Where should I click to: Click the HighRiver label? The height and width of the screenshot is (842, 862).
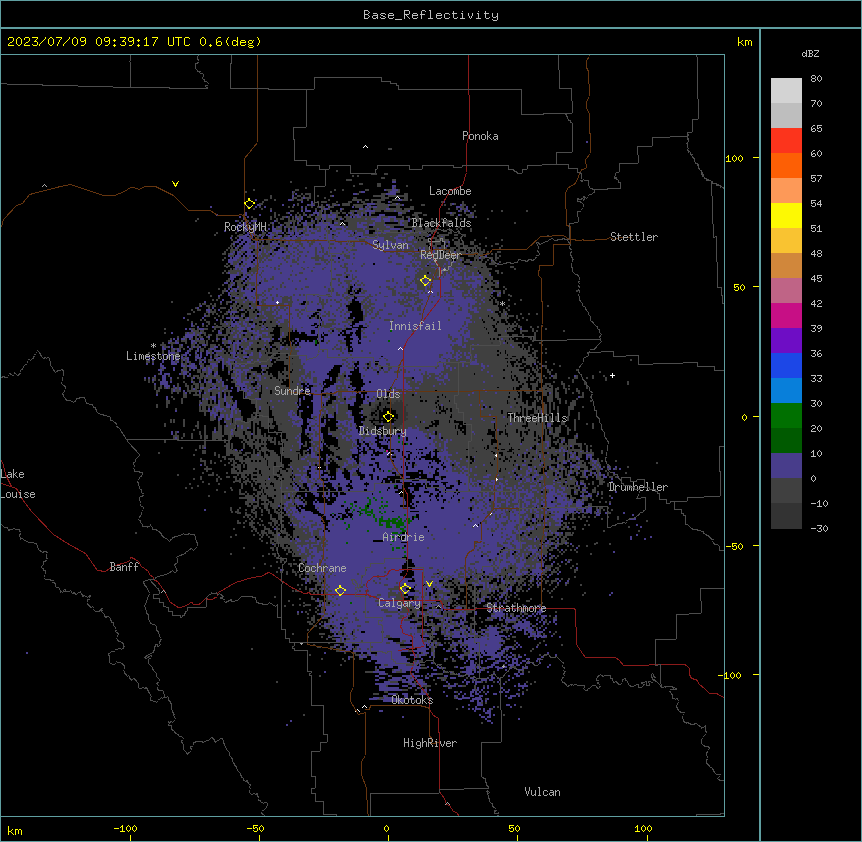[x=430, y=743]
